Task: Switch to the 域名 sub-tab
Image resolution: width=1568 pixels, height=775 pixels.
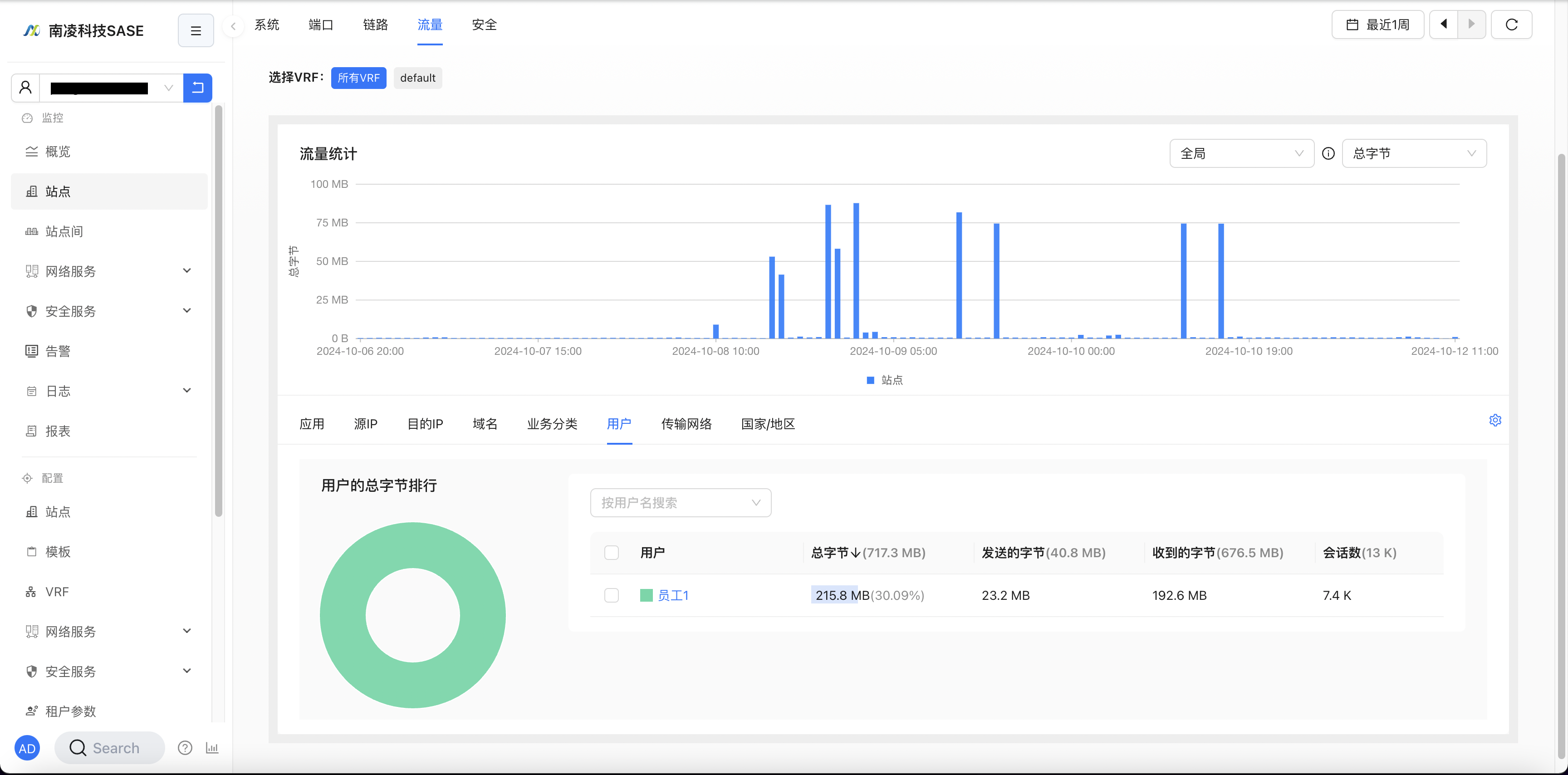Action: coord(485,424)
